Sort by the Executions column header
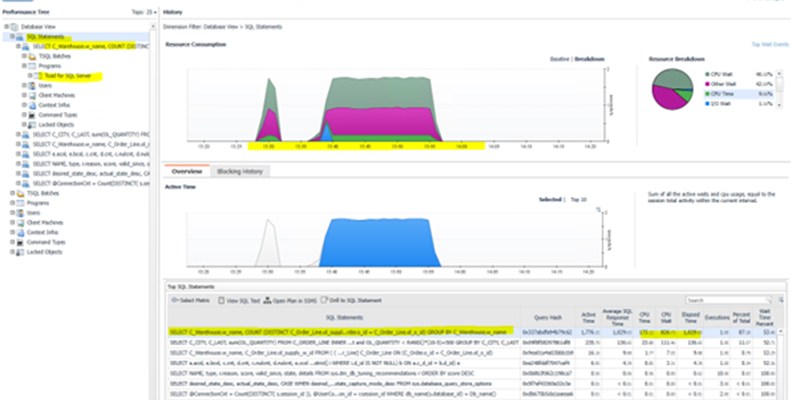 click(x=716, y=317)
